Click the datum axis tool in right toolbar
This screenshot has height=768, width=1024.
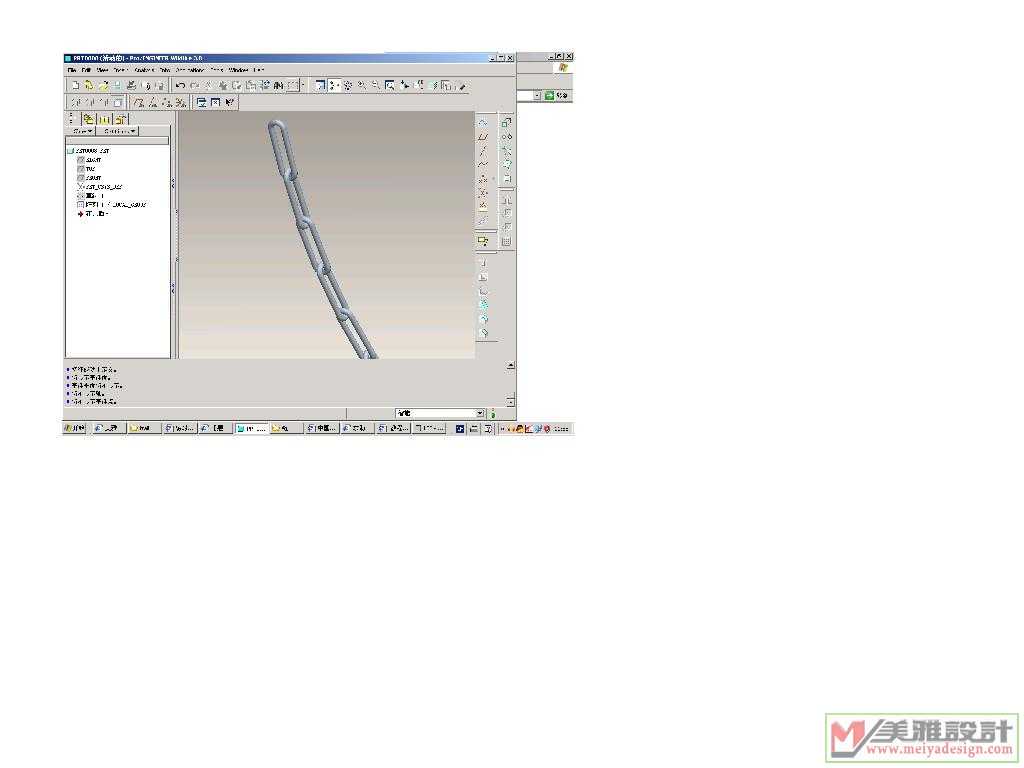483,150
